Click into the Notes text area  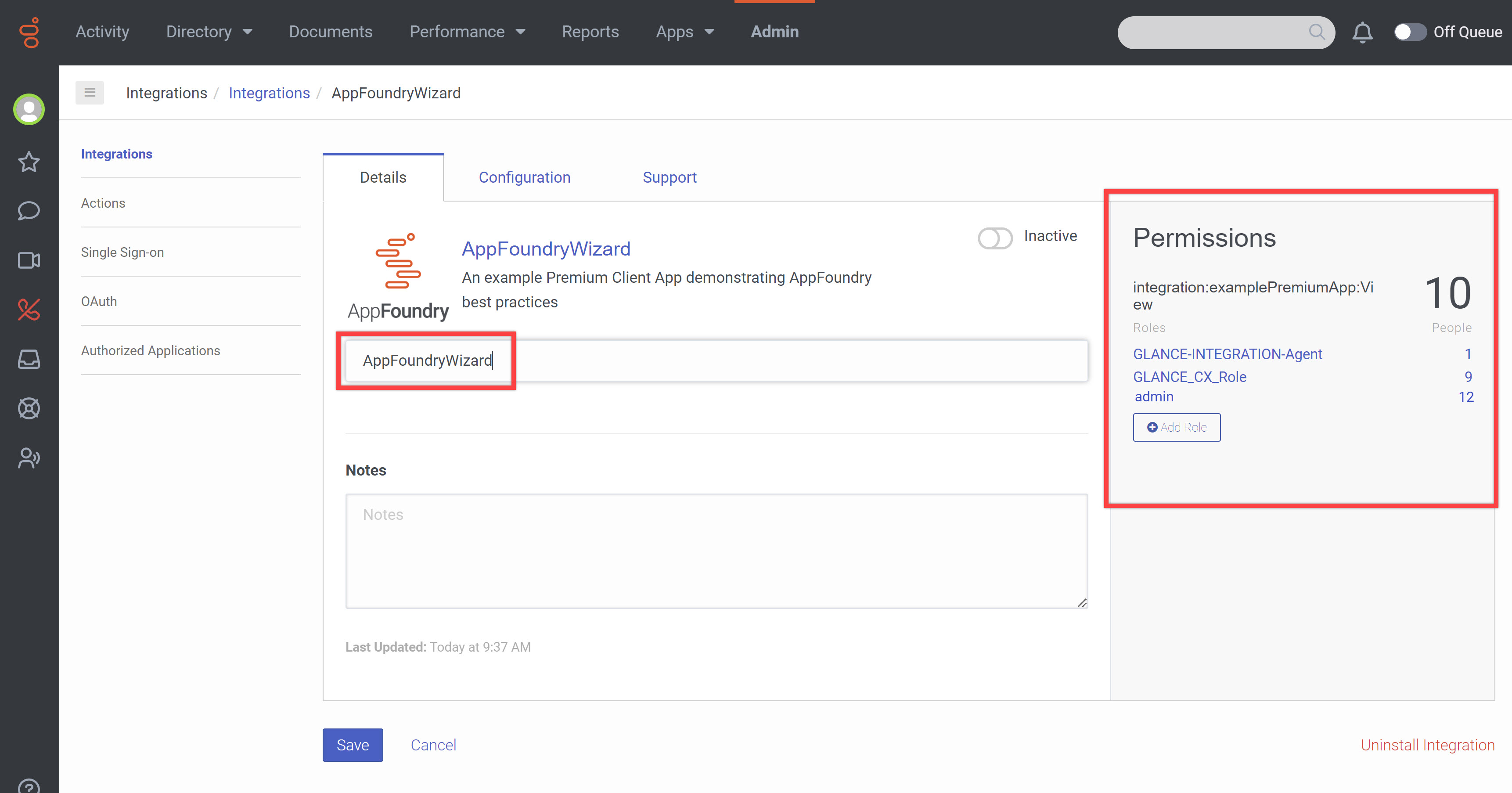(716, 551)
